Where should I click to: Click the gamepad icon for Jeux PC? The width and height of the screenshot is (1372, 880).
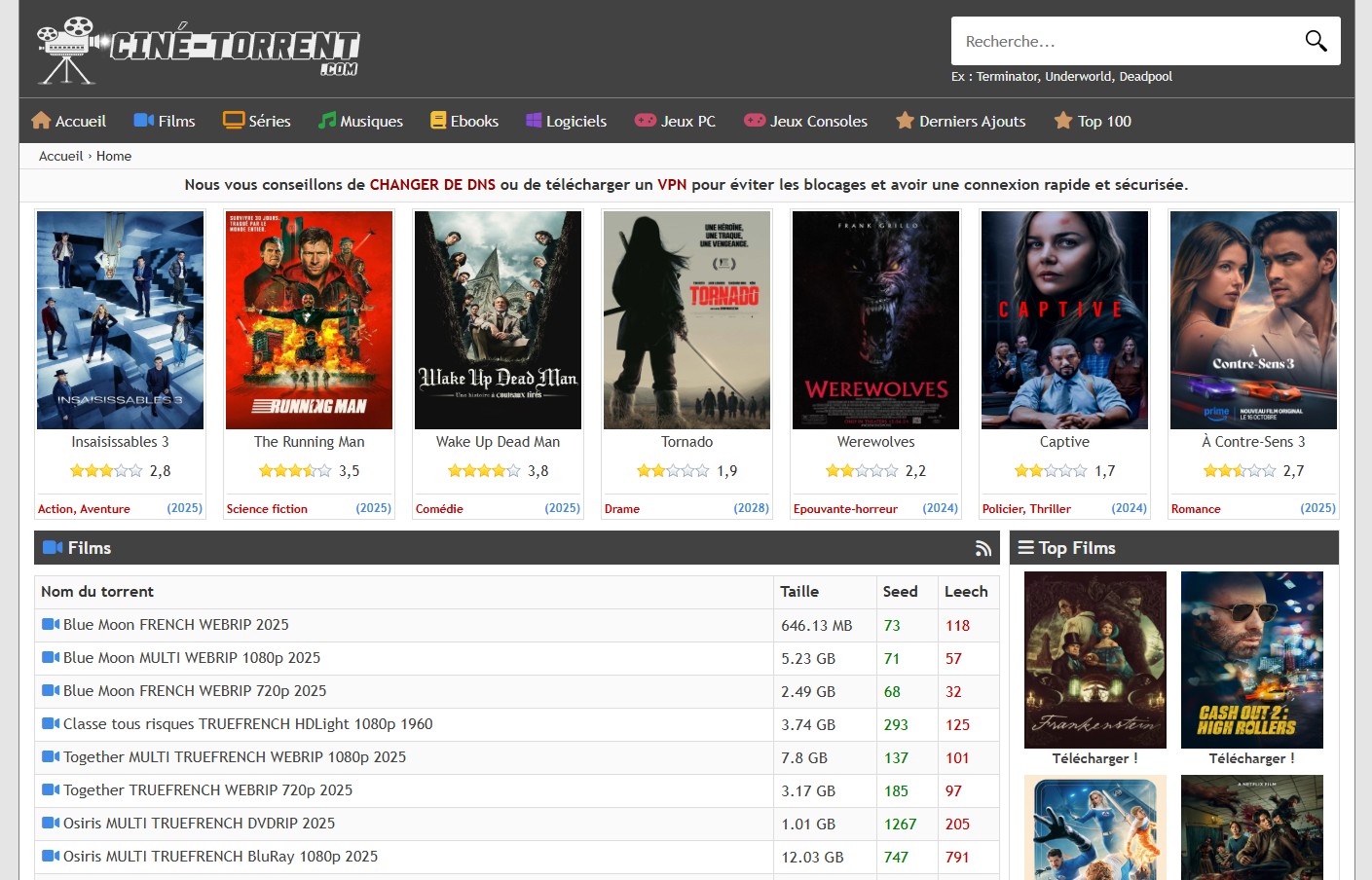point(645,121)
